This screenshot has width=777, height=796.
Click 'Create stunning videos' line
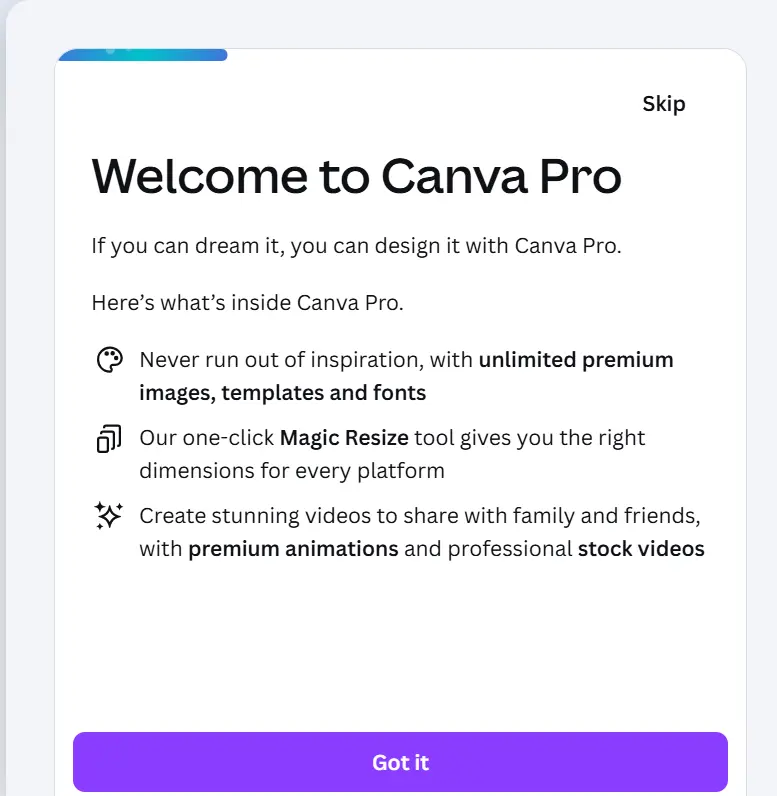coord(420,516)
